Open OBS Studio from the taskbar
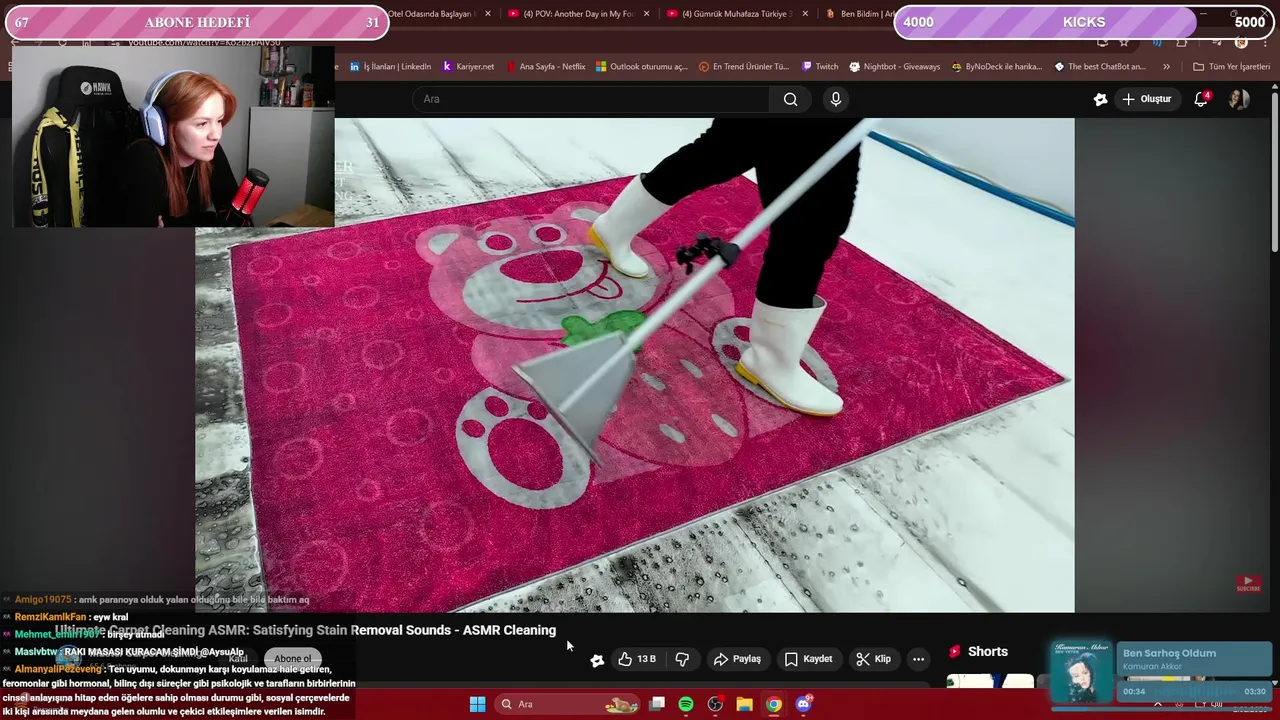 click(715, 704)
